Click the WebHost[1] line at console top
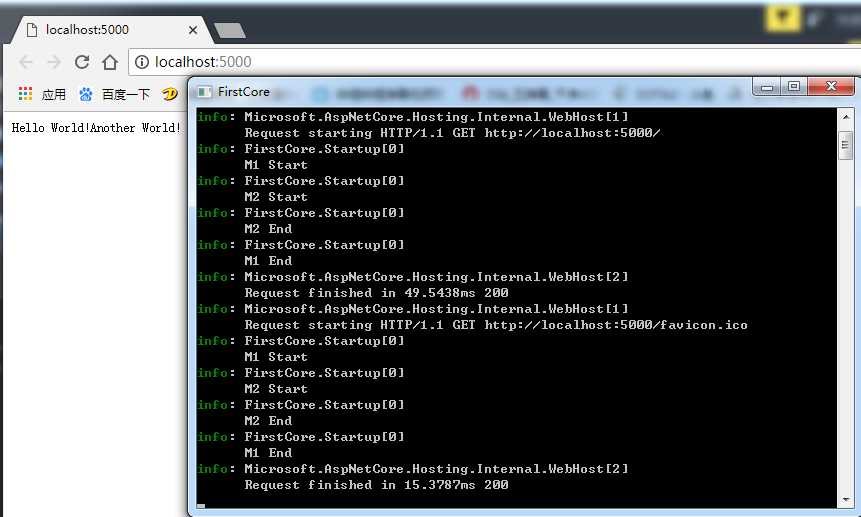Screen dimensions: 861x517 coord(412,117)
